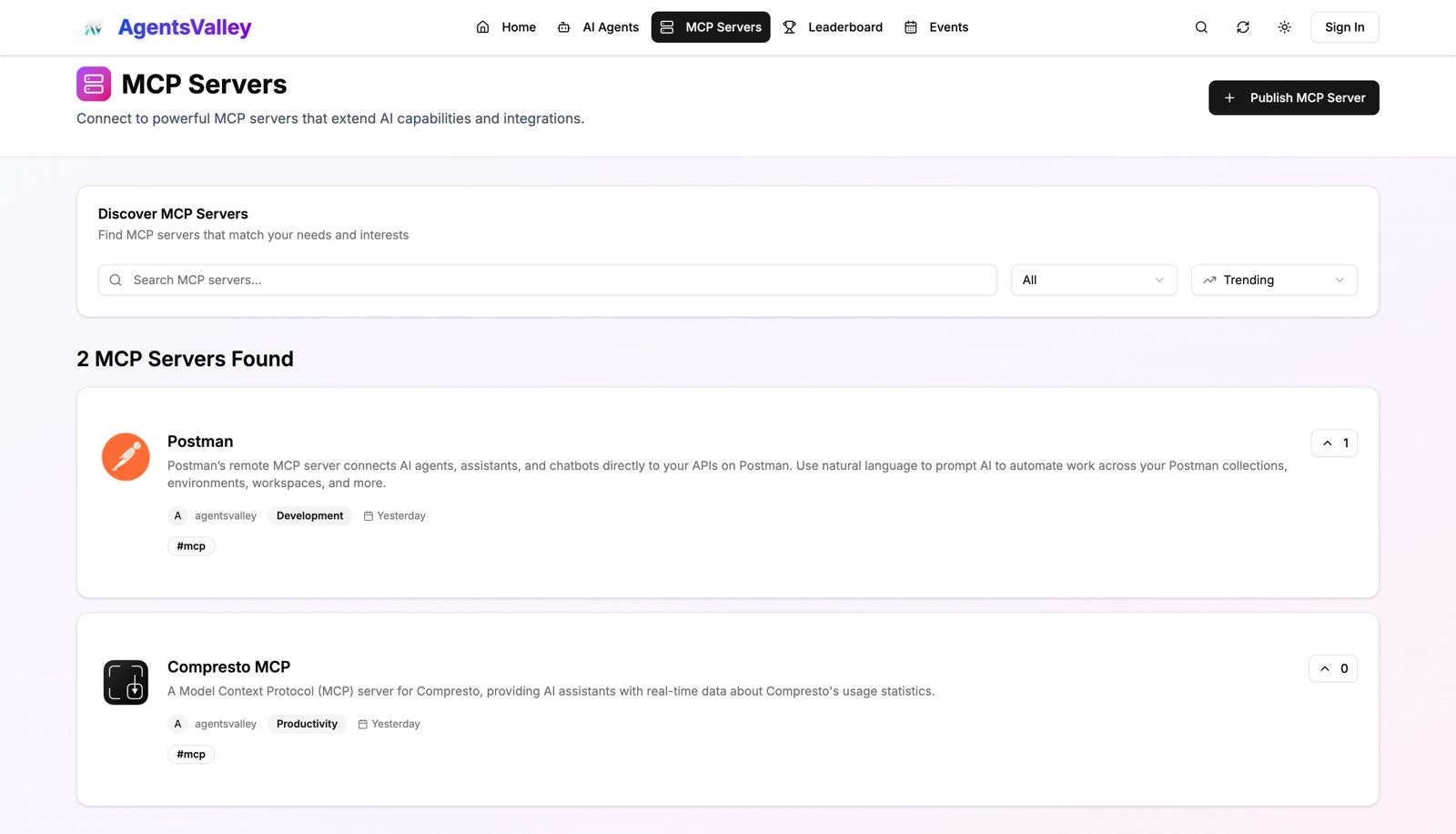Click the chevron on the Trending dropdown
Image resolution: width=1456 pixels, height=834 pixels.
click(1340, 280)
